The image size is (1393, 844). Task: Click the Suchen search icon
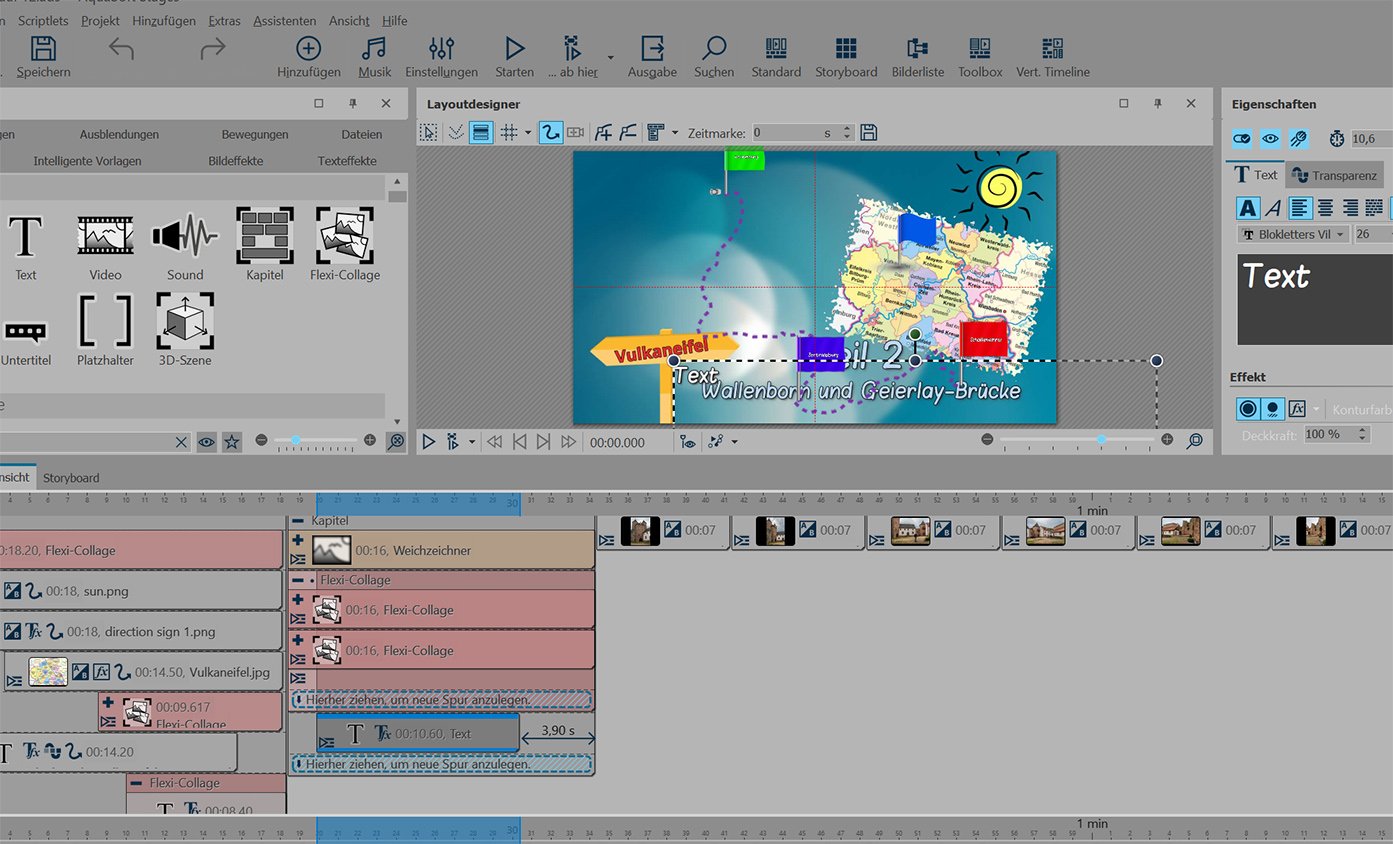[x=713, y=50]
